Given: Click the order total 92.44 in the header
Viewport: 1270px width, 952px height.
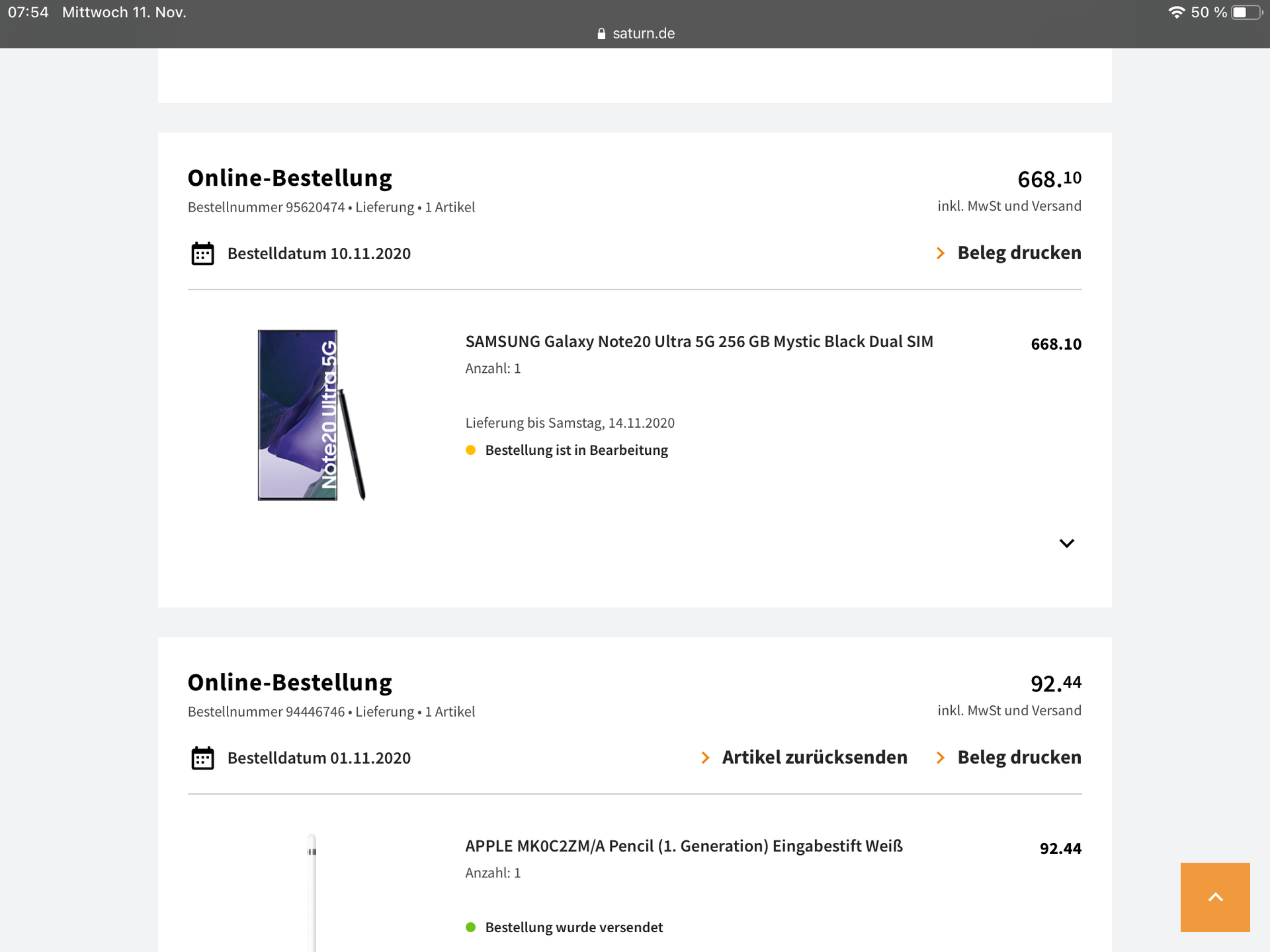Looking at the screenshot, I should [1056, 684].
